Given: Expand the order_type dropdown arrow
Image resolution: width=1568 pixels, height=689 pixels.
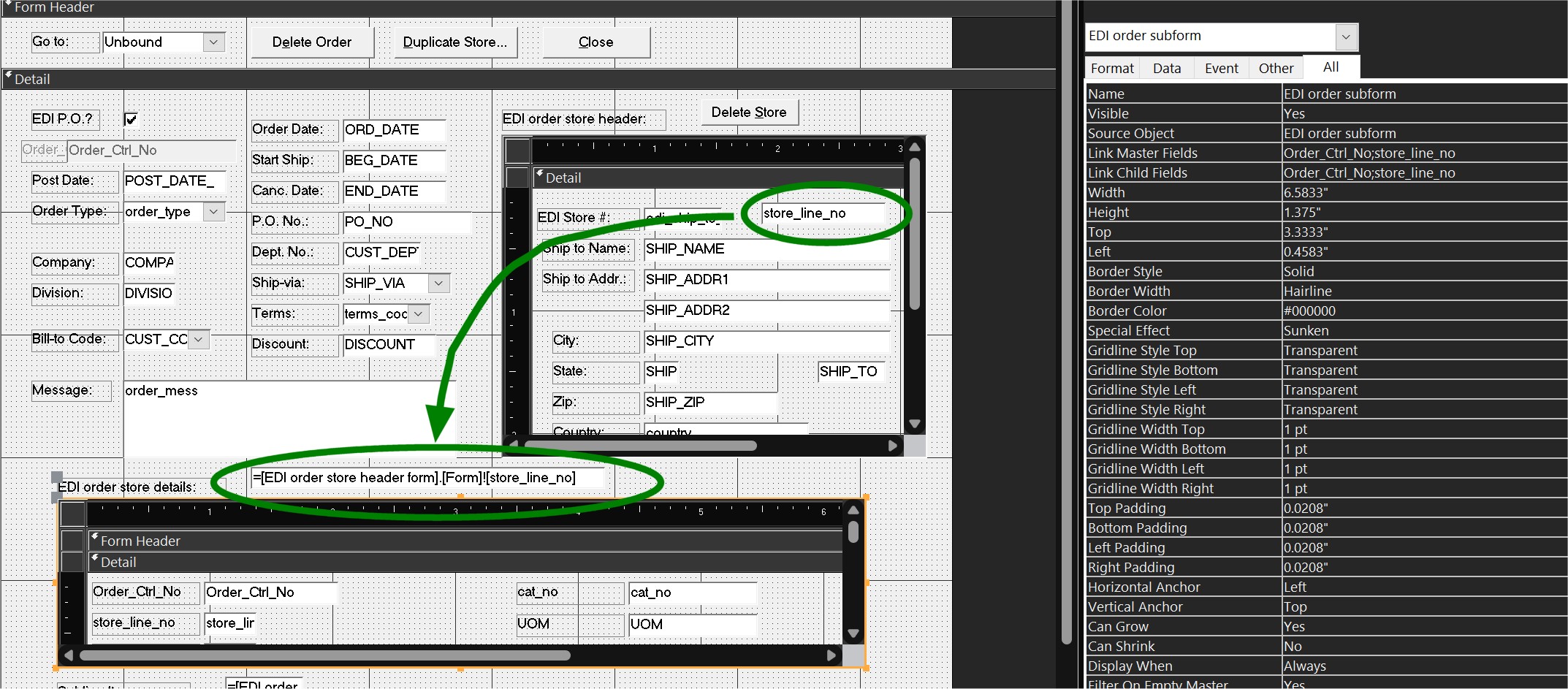Looking at the screenshot, I should click(213, 212).
